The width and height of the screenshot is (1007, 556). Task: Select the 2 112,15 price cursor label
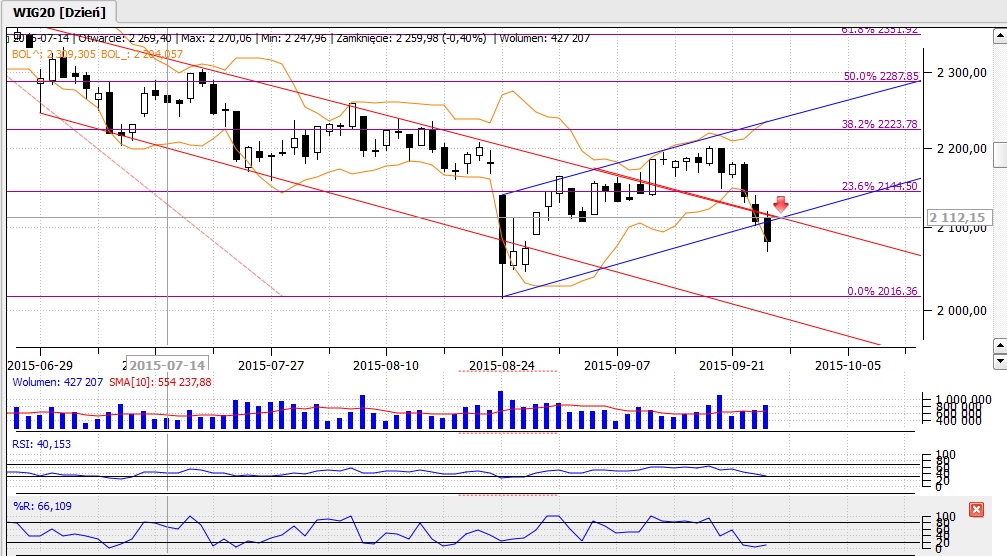pyautogui.click(x=960, y=218)
